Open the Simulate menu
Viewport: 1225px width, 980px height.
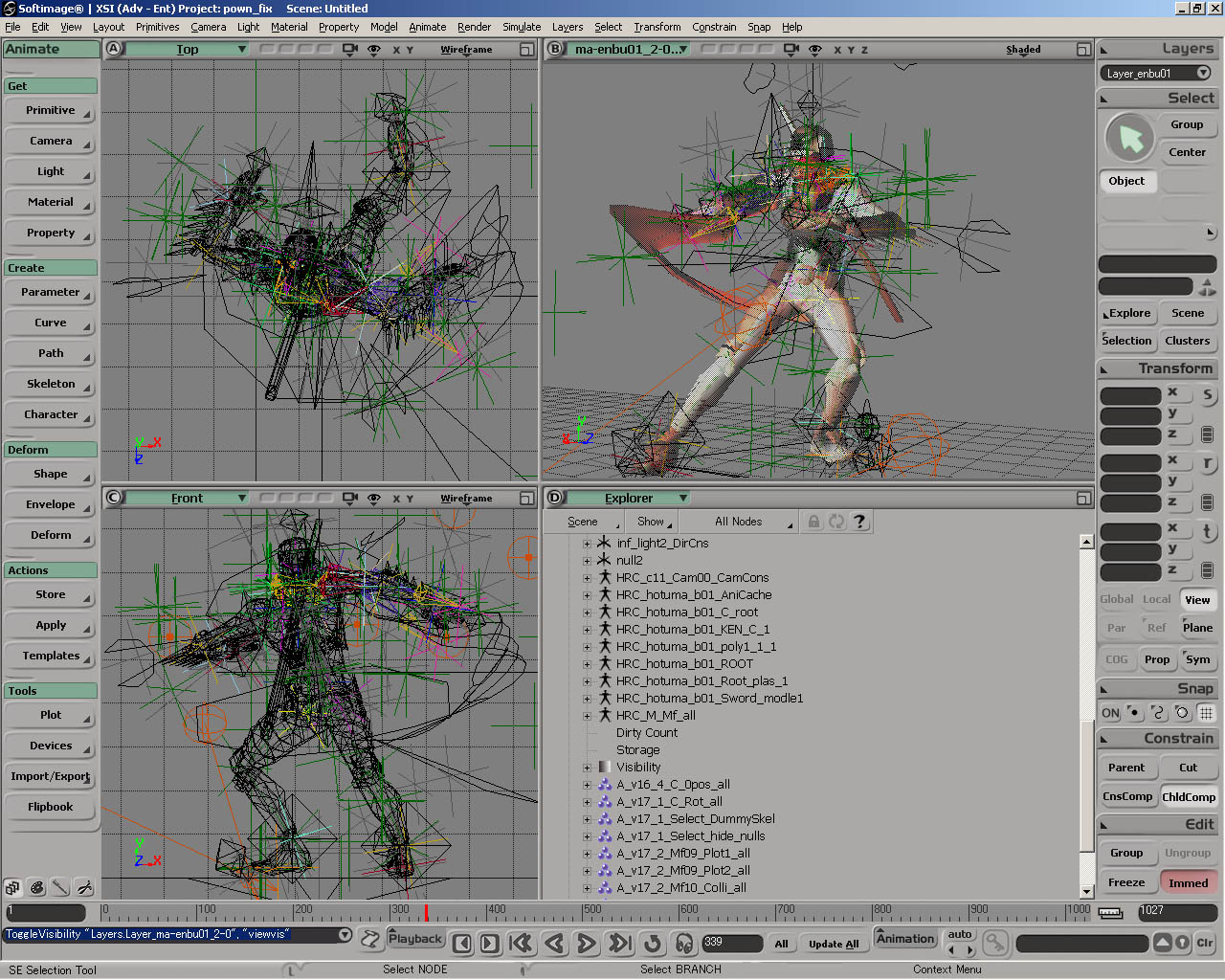(x=522, y=27)
